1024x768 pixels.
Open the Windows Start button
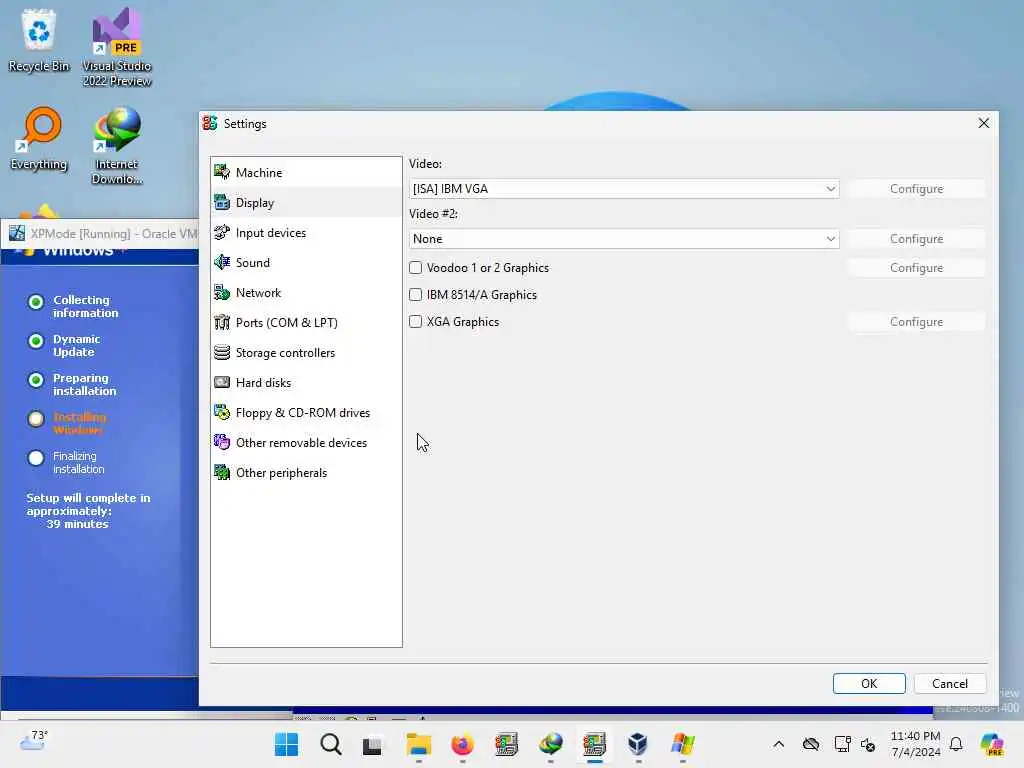[286, 744]
